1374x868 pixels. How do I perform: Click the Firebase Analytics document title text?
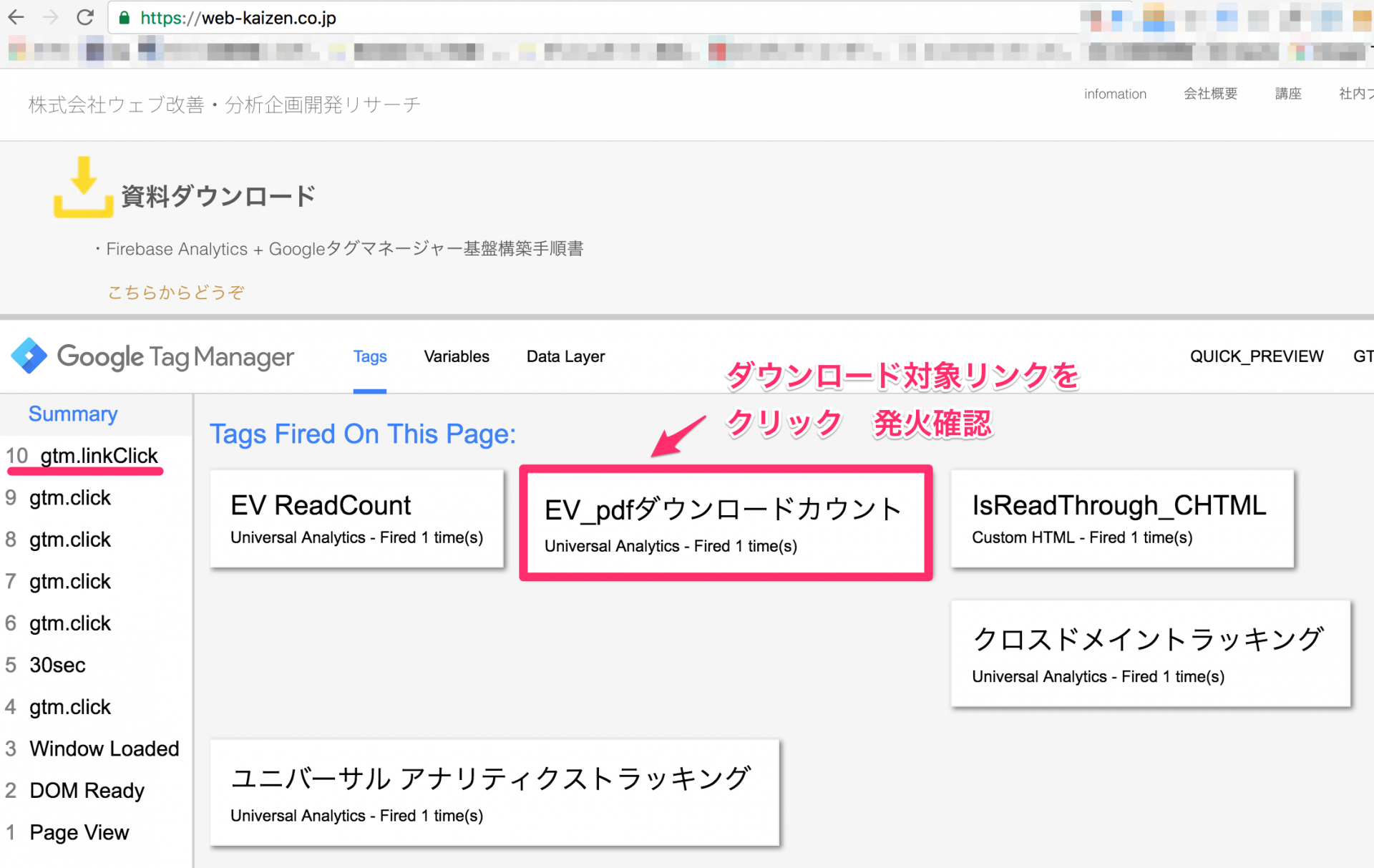point(345,249)
